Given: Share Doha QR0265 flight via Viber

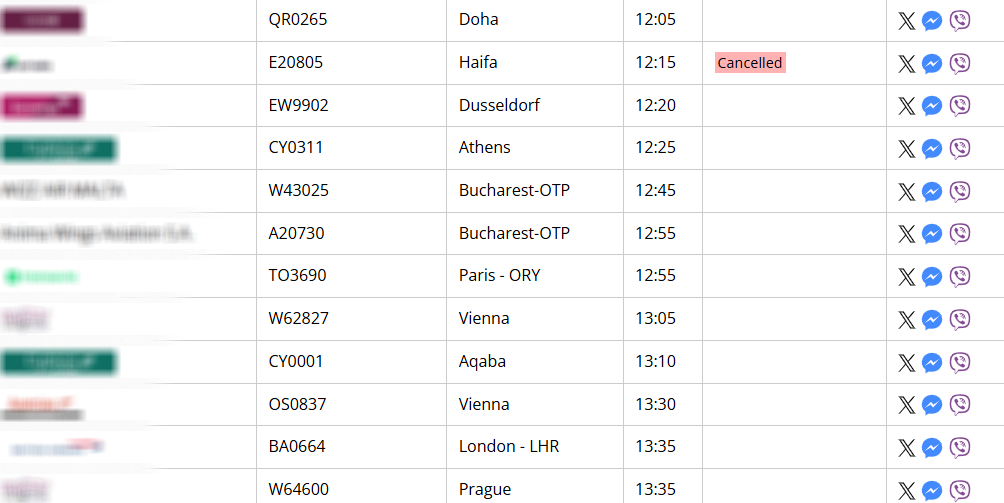Looking at the screenshot, I should pos(960,20).
